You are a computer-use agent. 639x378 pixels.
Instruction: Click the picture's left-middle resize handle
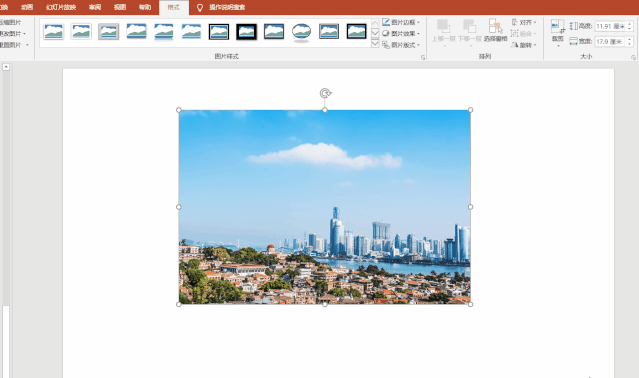coord(178,207)
